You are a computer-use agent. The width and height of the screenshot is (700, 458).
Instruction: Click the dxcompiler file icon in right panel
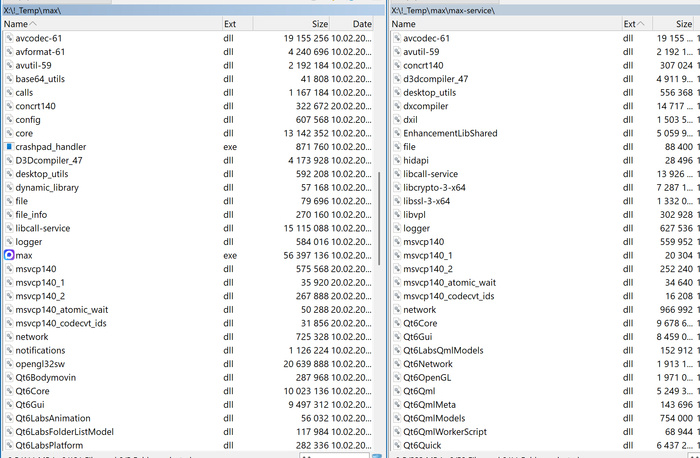click(x=397, y=106)
